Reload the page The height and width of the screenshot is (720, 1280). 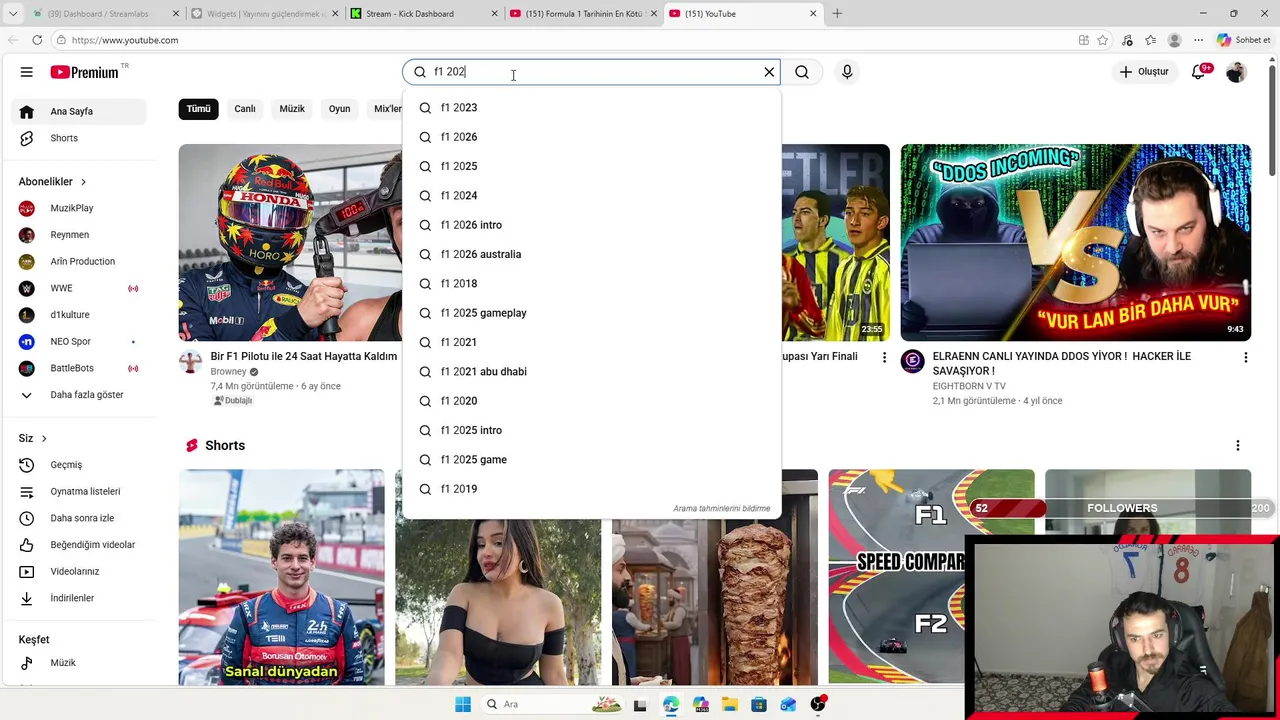click(37, 40)
